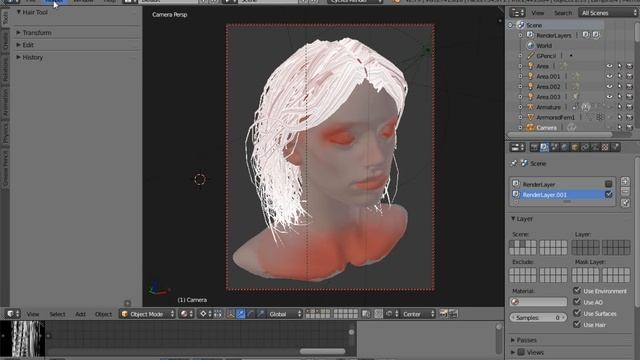Image resolution: width=640 pixels, height=360 pixels.
Task: Select the Render Layers properties tab
Action: click(544, 147)
